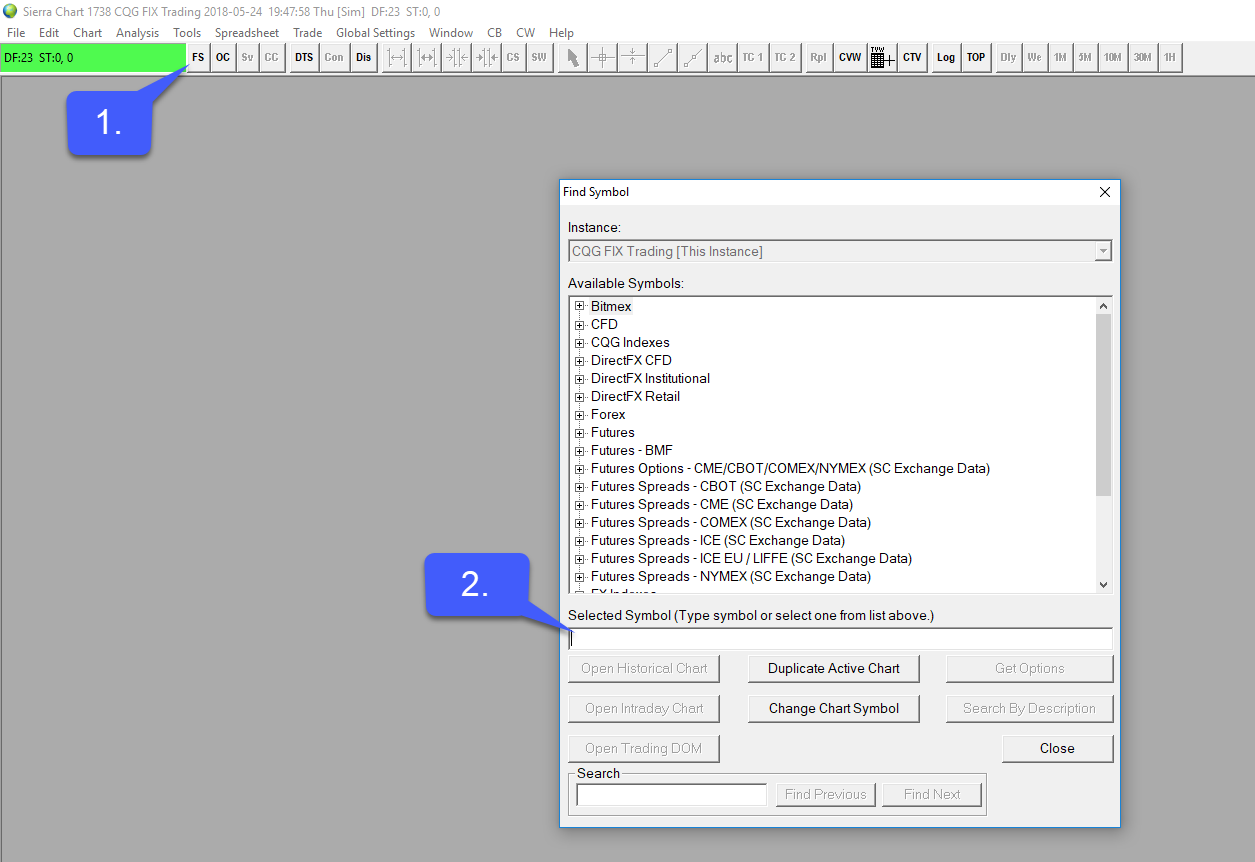
Task: Open the Spreadsheet menu
Action: pyautogui.click(x=247, y=33)
